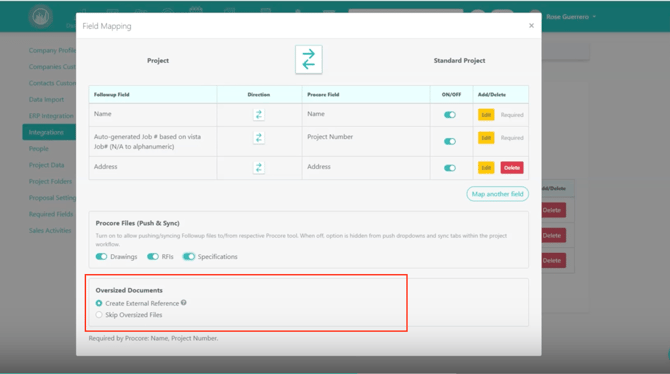This screenshot has height=374, width=670.
Task: Open Rose Guerrero user dropdown
Action: [571, 17]
